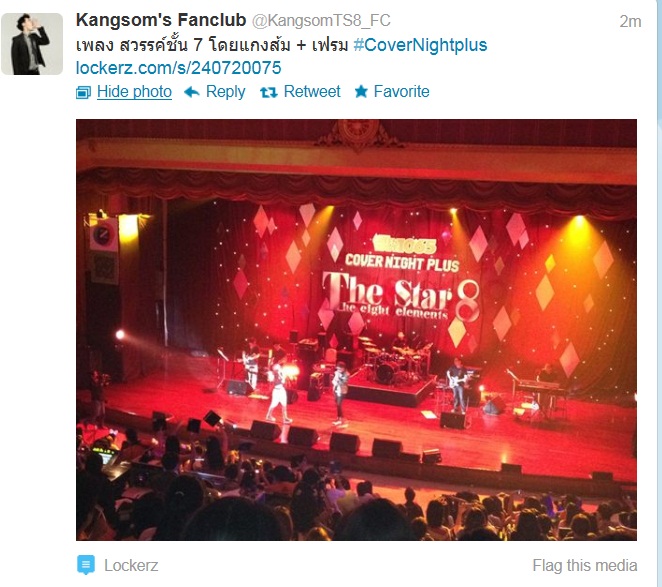Click the Favorite star icon
The image size is (662, 587).
coord(361,91)
